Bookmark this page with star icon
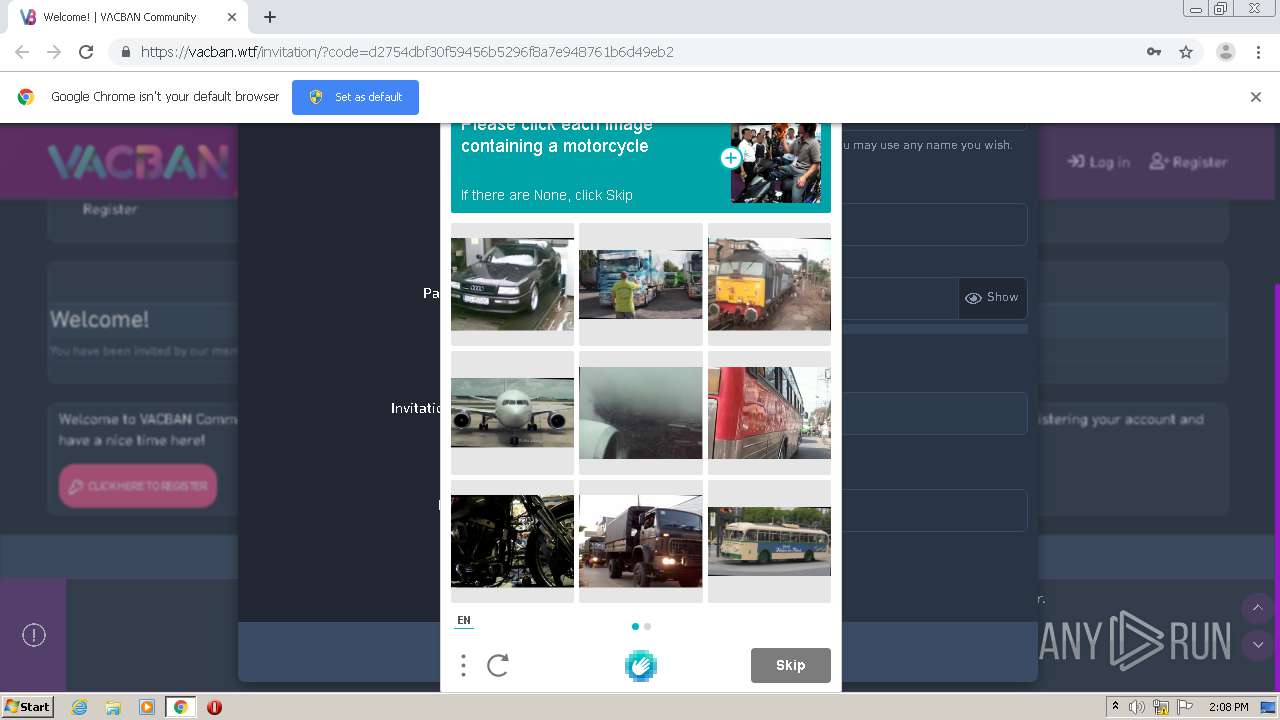This screenshot has height=720, width=1280. (1186, 52)
